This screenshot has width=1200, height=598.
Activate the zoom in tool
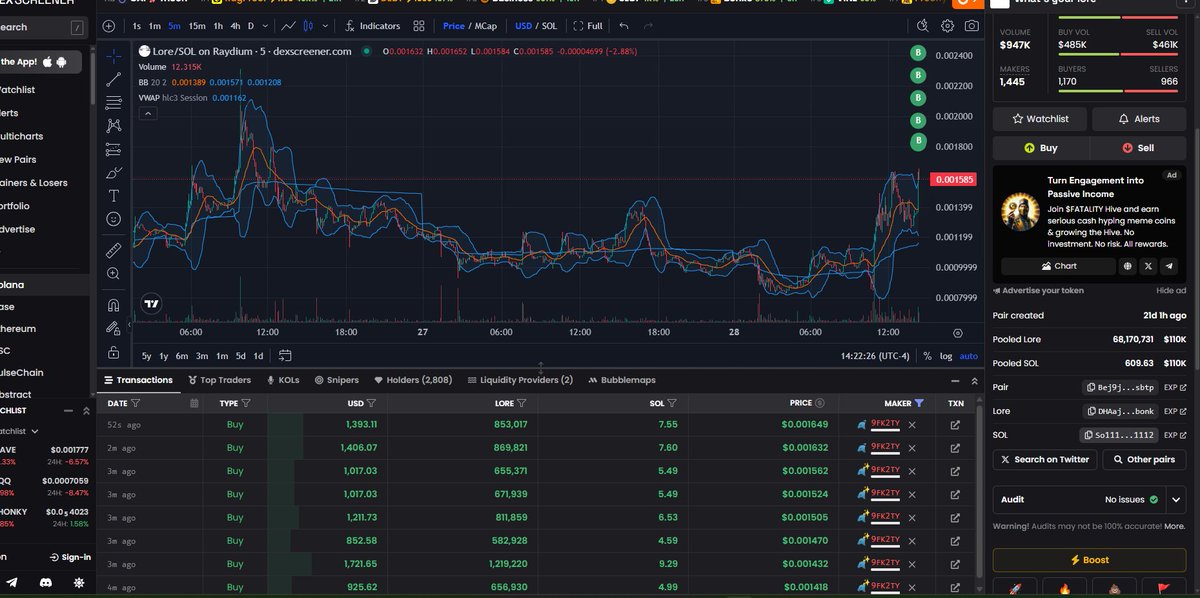click(x=114, y=273)
